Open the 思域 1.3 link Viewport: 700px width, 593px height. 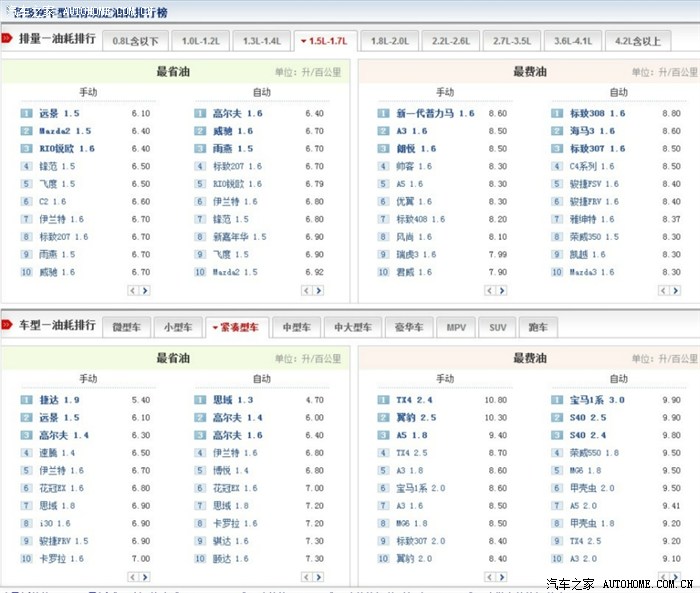point(233,400)
